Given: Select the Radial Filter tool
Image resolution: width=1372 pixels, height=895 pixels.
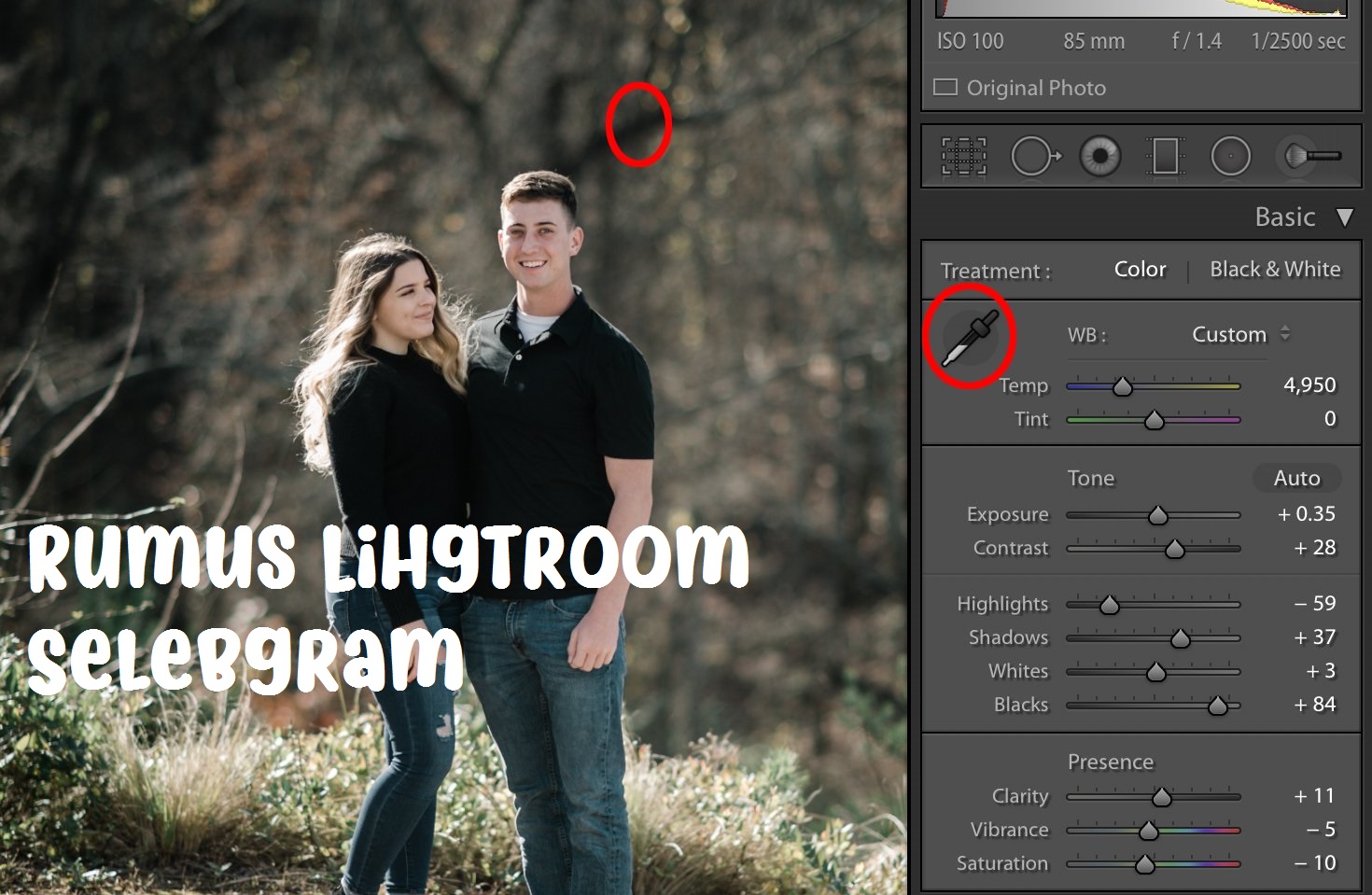Looking at the screenshot, I should click(x=1230, y=156).
